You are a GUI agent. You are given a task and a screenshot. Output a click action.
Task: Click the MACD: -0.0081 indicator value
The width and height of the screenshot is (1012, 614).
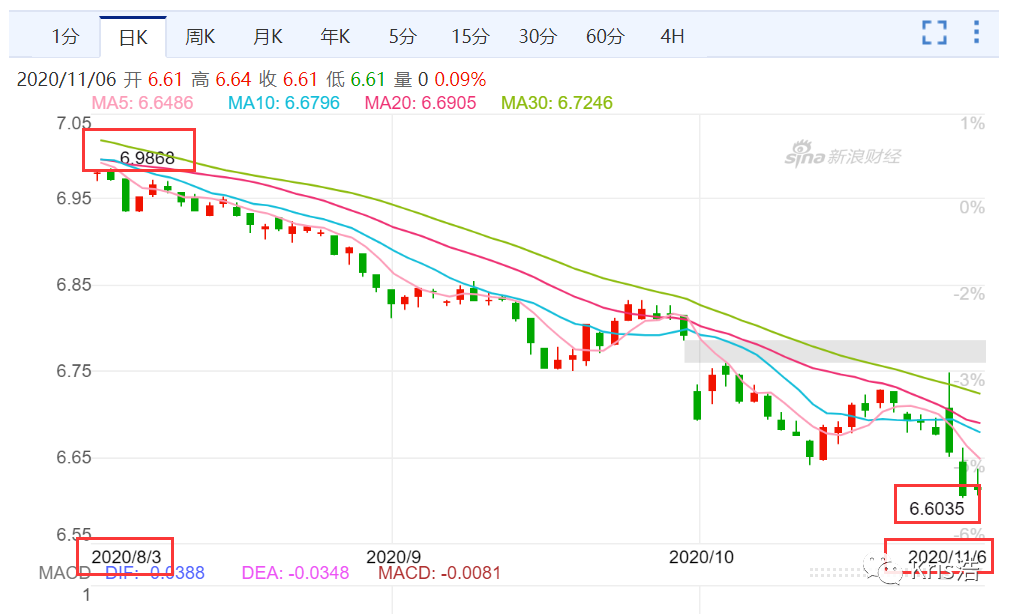[x=439, y=573]
